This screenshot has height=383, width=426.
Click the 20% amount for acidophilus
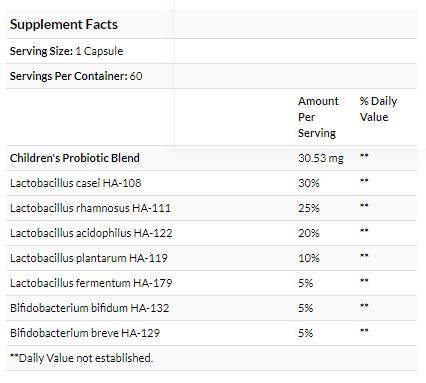point(309,233)
